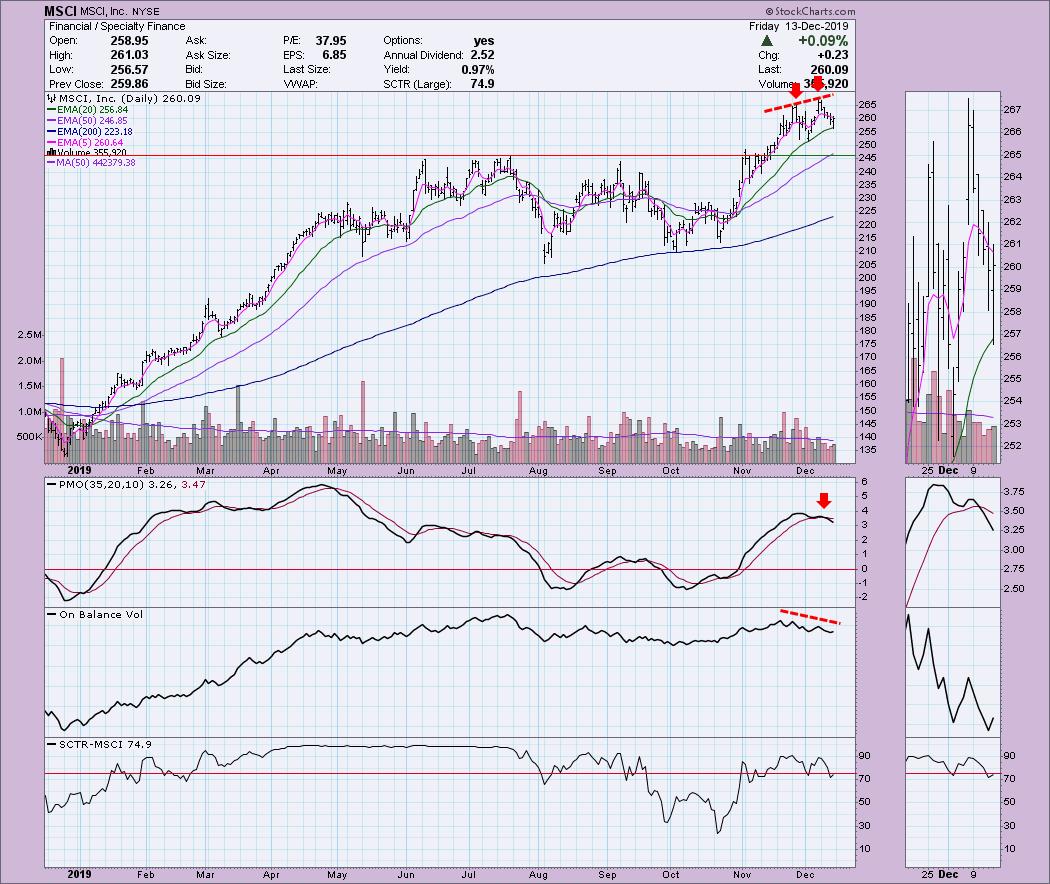This screenshot has width=1050, height=884.
Task: Click the MA(50) volume average legend entry
Action: (x=99, y=163)
